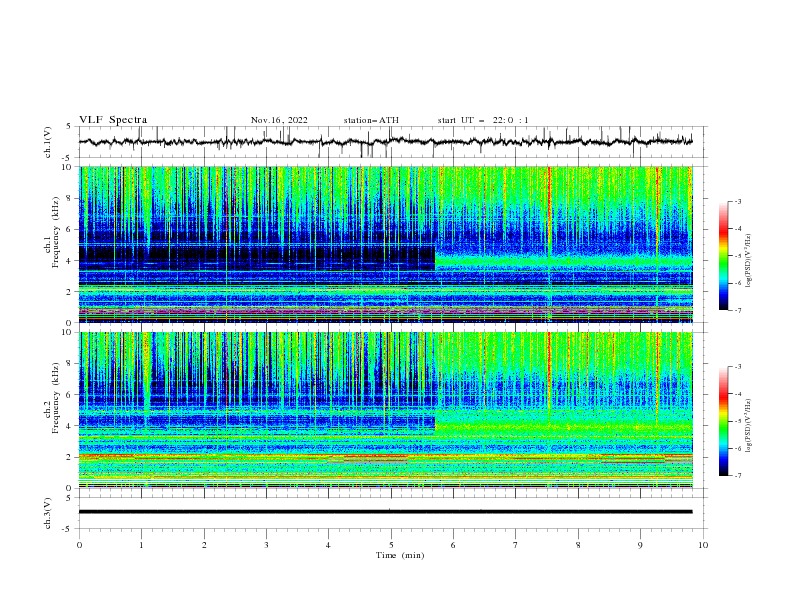Click the lower ch.2 color scale bar
792x612 pixels.
point(724,421)
